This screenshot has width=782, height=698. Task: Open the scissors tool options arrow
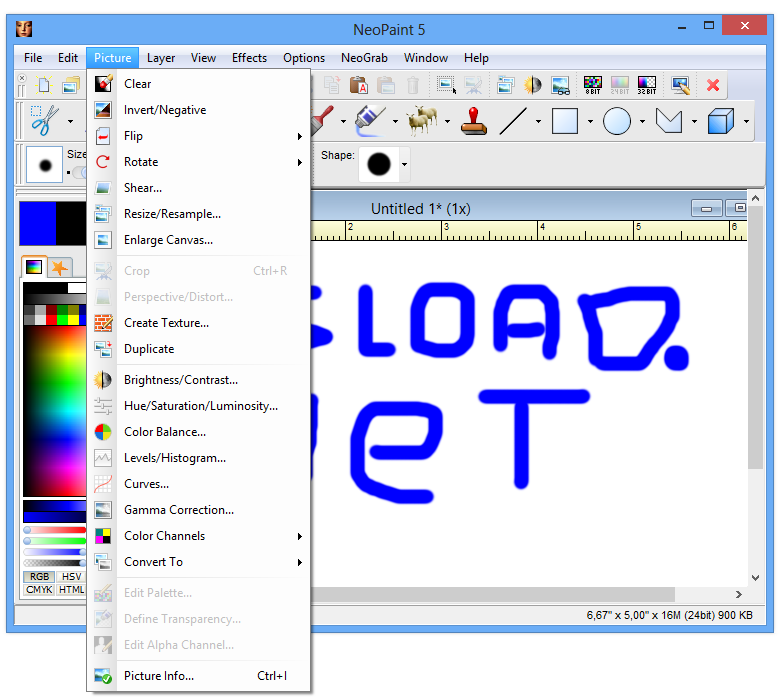click(x=70, y=121)
